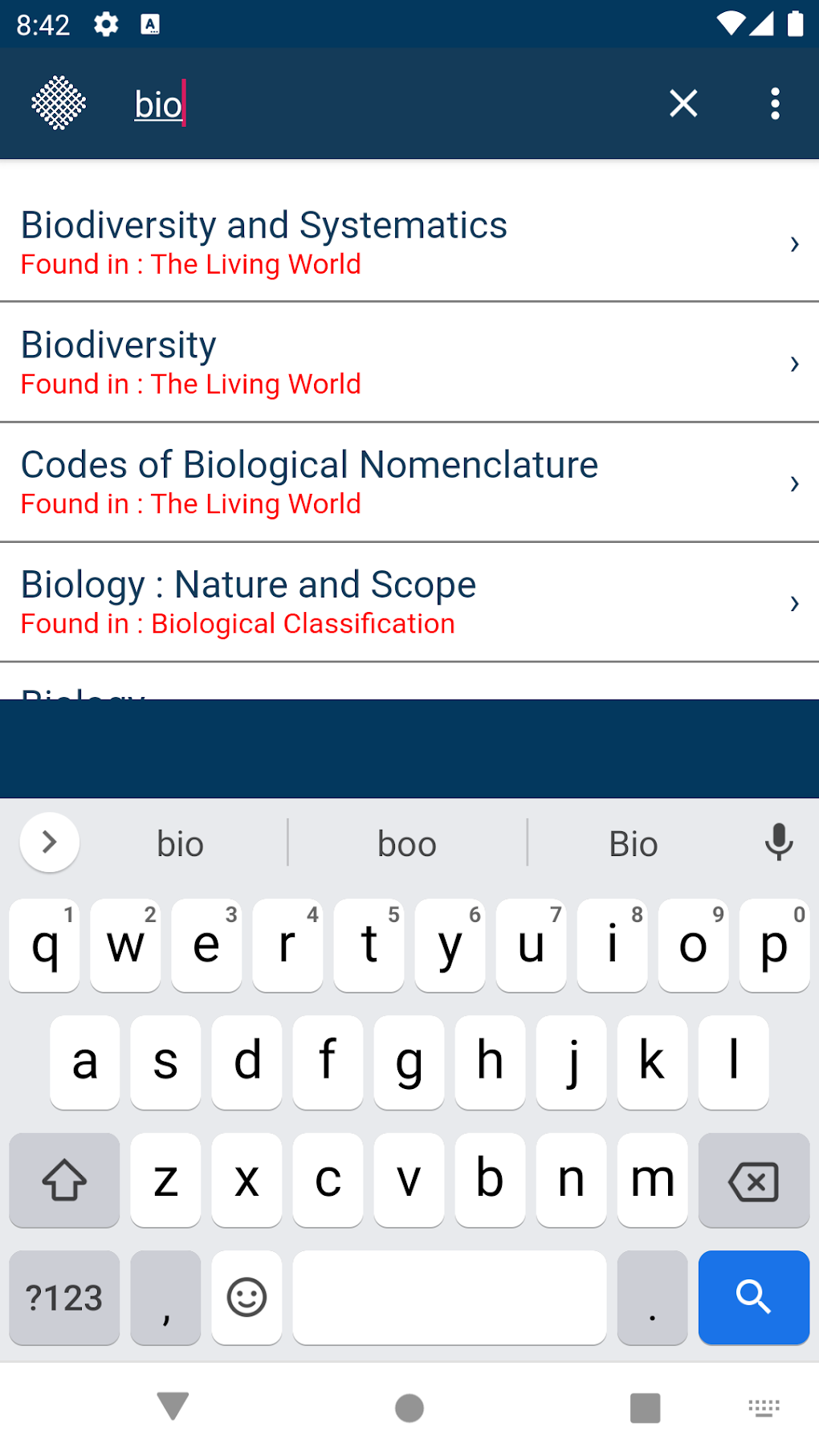
Task: Toggle the keyboard shift key
Action: pos(64,1180)
